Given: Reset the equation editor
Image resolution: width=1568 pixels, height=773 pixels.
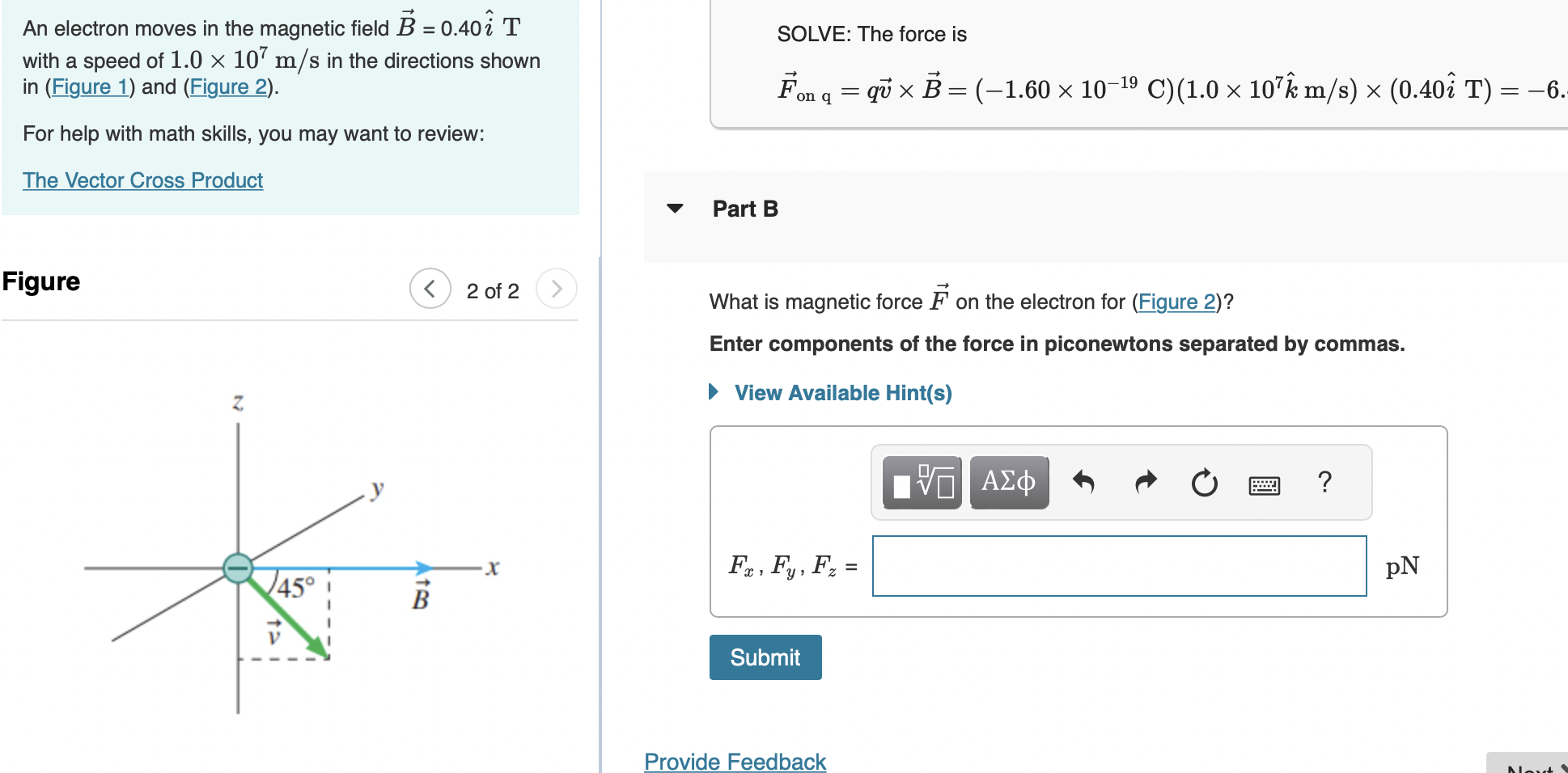Looking at the screenshot, I should tap(1204, 484).
